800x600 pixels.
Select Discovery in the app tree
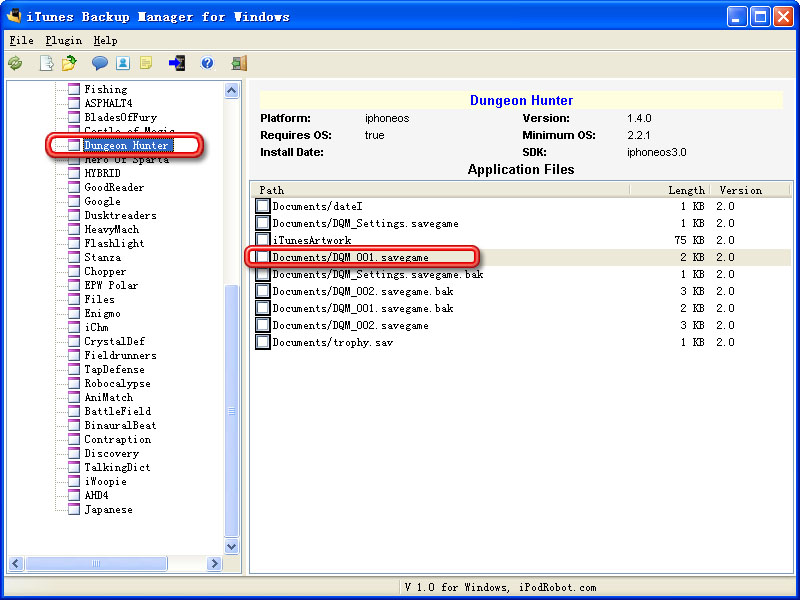[x=111, y=454]
